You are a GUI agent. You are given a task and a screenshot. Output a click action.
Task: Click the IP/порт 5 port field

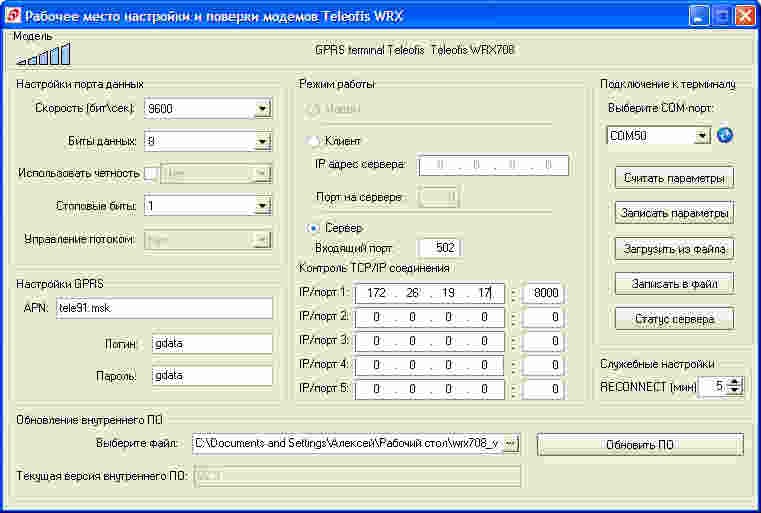point(542,389)
